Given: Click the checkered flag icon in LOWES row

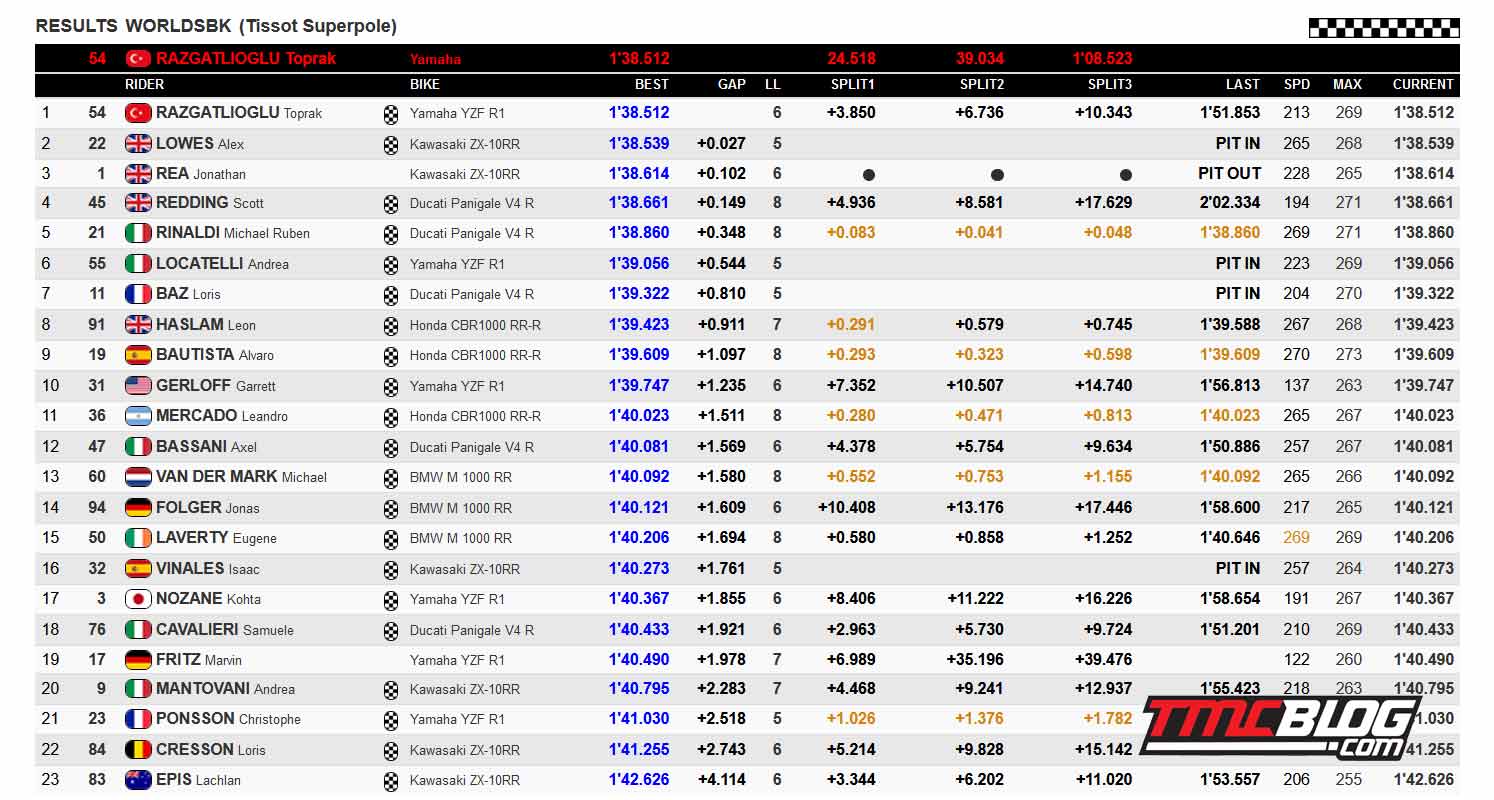Looking at the screenshot, I should click(x=391, y=144).
